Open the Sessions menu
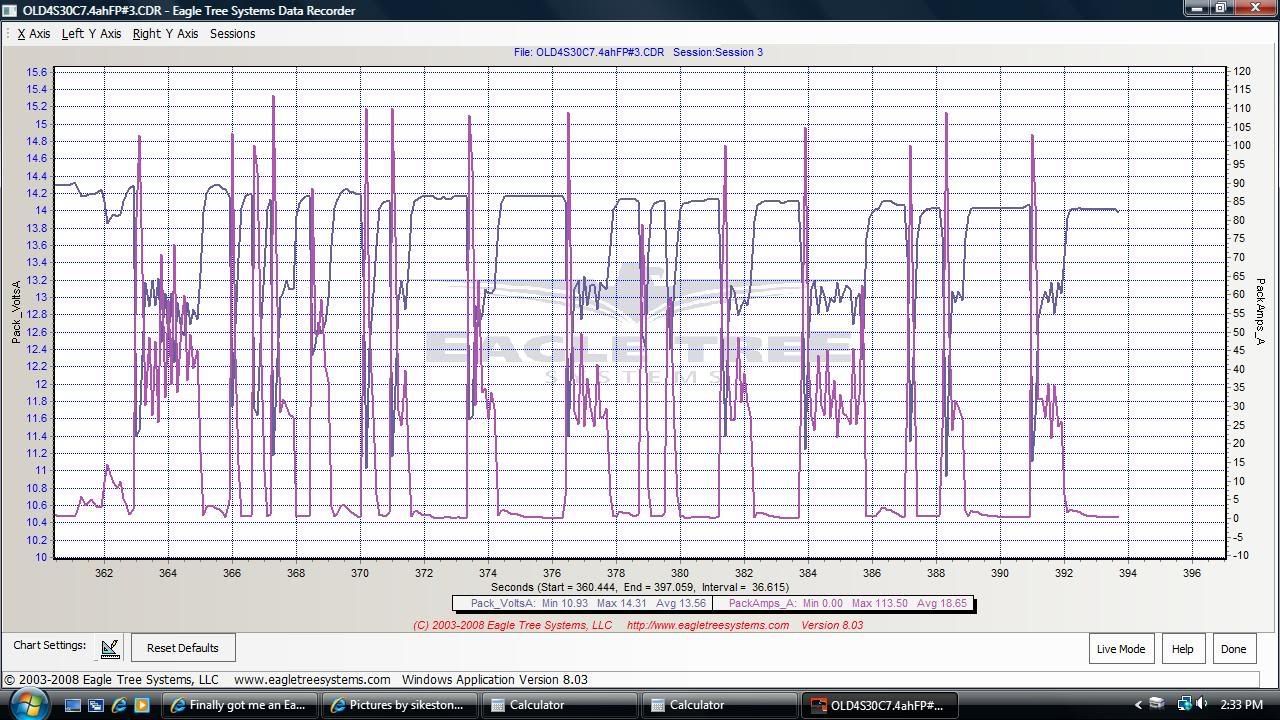The height and width of the screenshot is (720, 1280). pyautogui.click(x=232, y=34)
